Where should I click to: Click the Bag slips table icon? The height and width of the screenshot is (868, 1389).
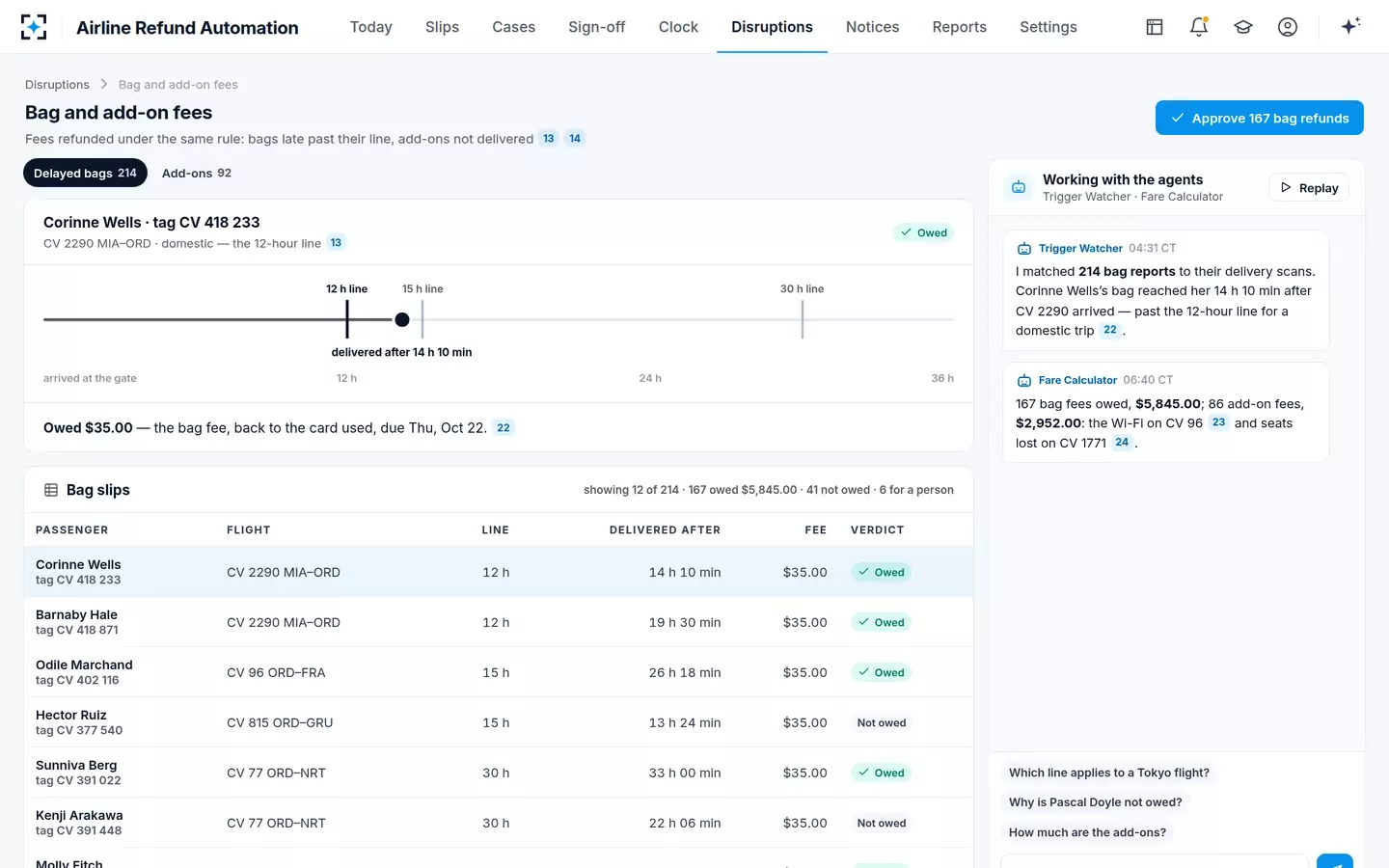[51, 490]
